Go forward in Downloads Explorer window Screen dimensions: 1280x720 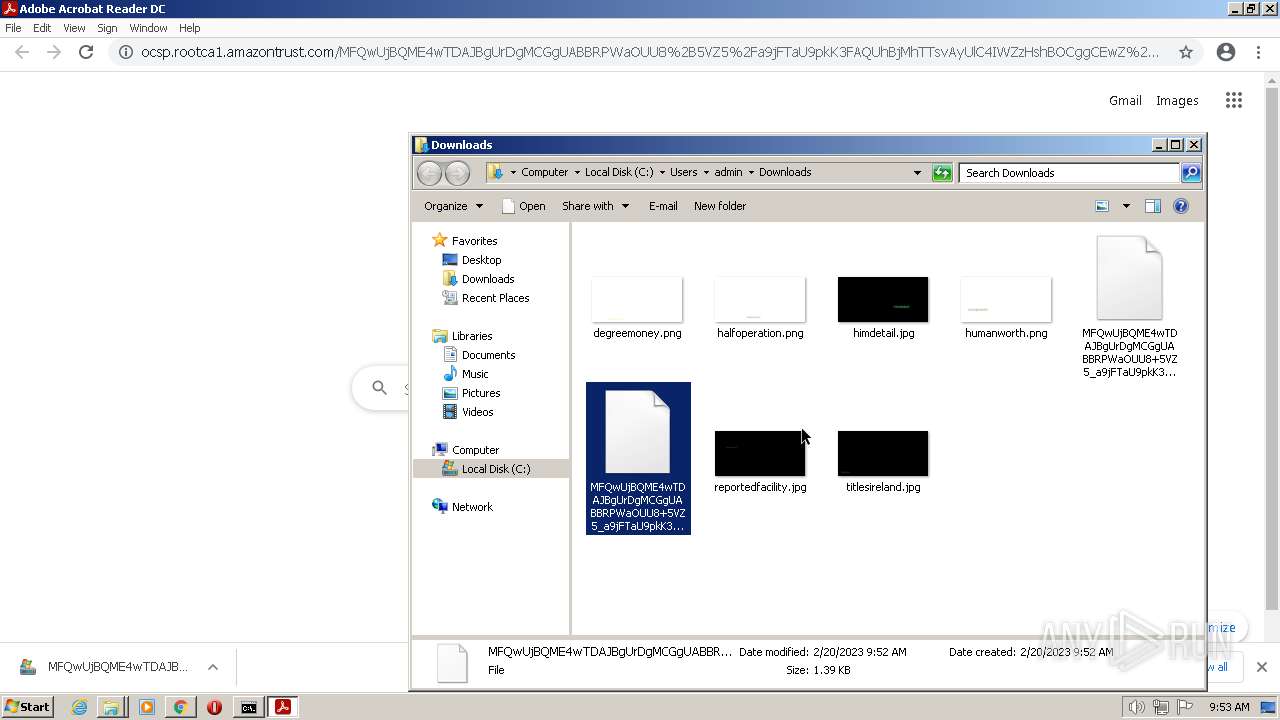tap(457, 173)
